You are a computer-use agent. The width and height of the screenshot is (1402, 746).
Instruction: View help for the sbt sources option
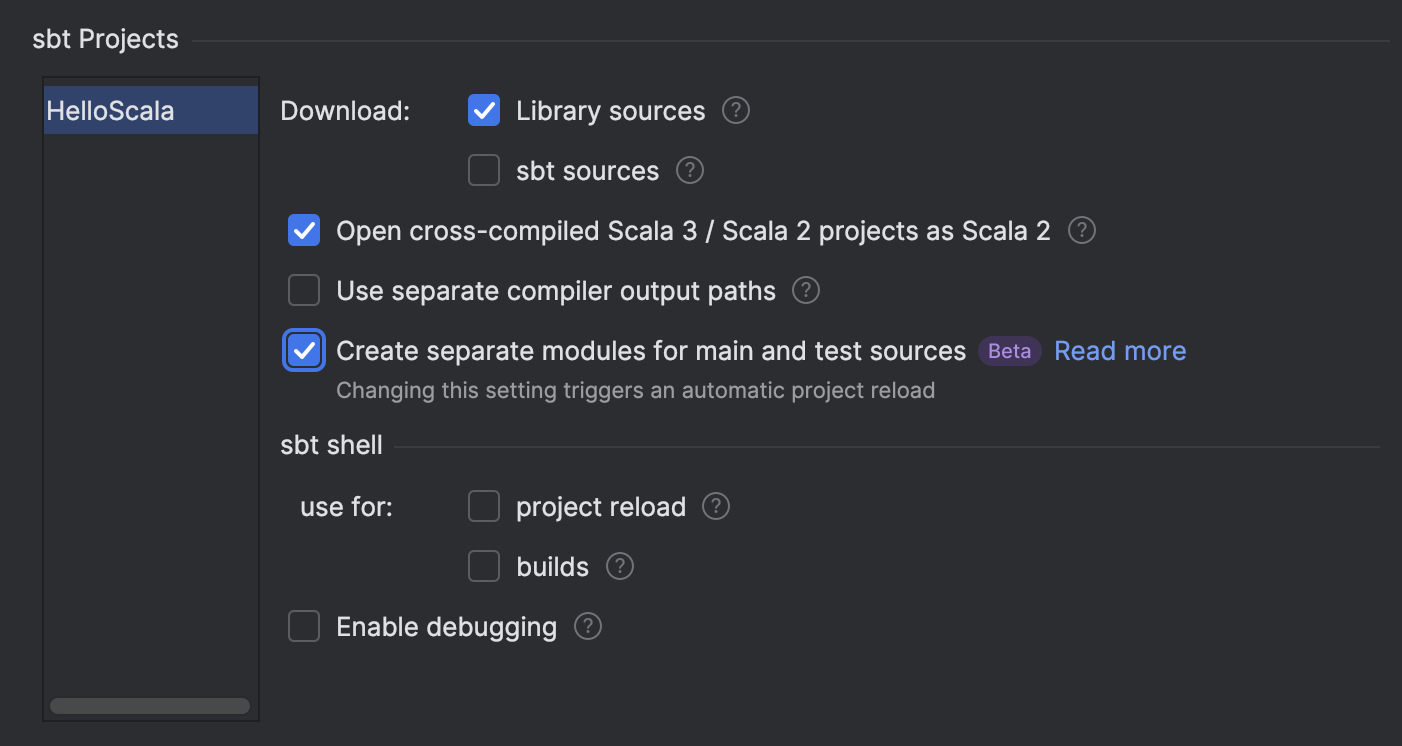click(x=689, y=170)
